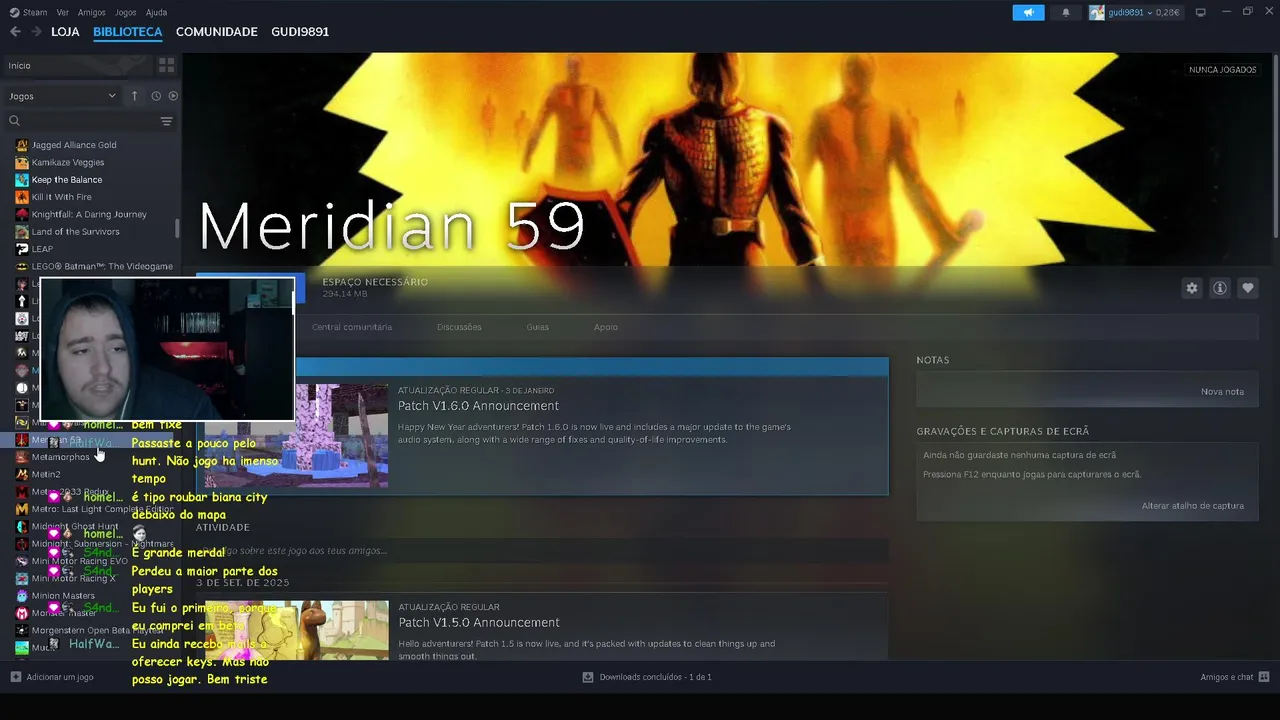Go forward with the right arrow
This screenshot has width=1280, height=720.
click(x=36, y=32)
